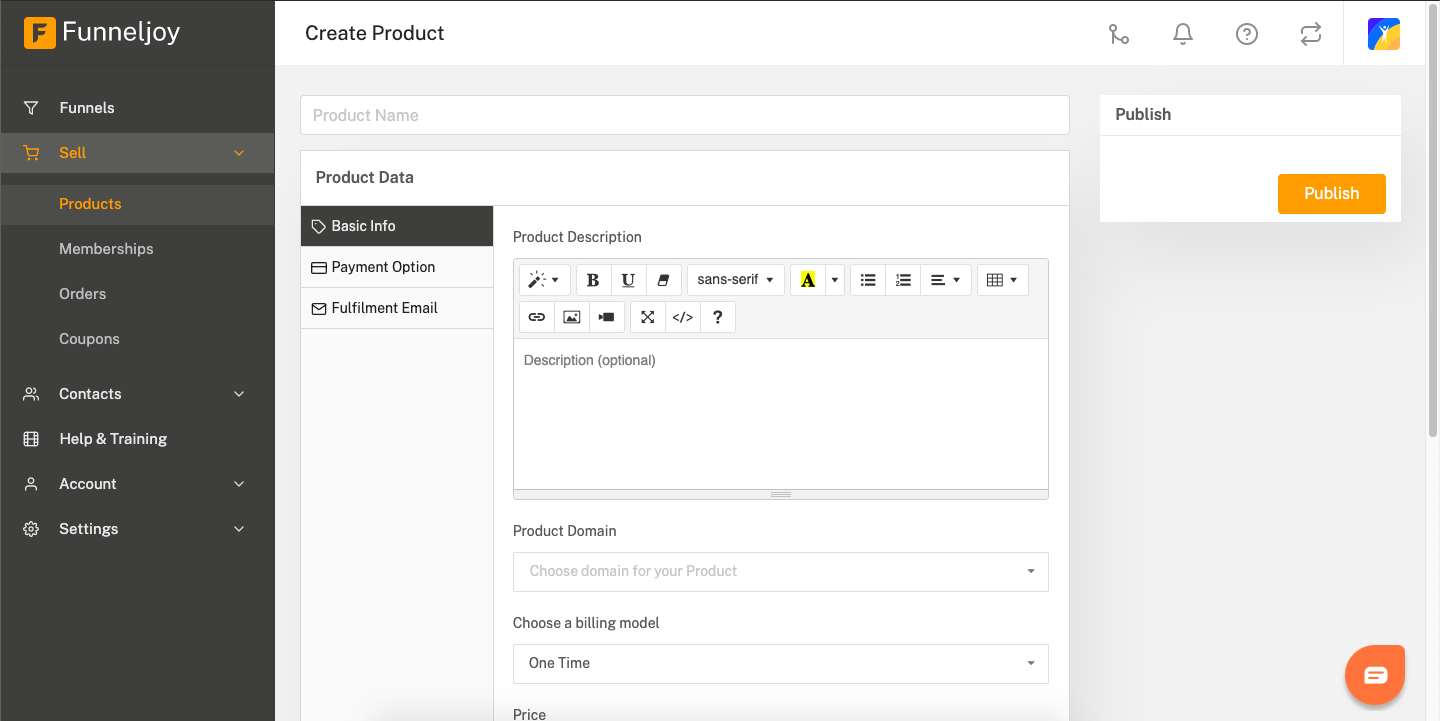The image size is (1440, 721).
Task: Open the billing model One Time dropdown
Action: [781, 664]
